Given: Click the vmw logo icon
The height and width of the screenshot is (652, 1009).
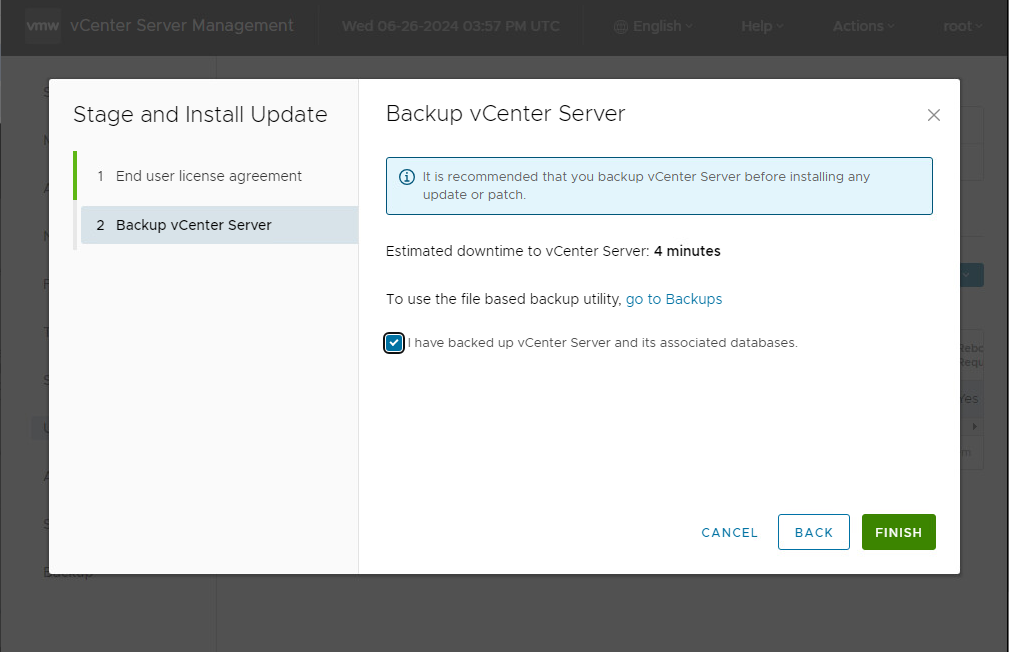Looking at the screenshot, I should 42,26.
